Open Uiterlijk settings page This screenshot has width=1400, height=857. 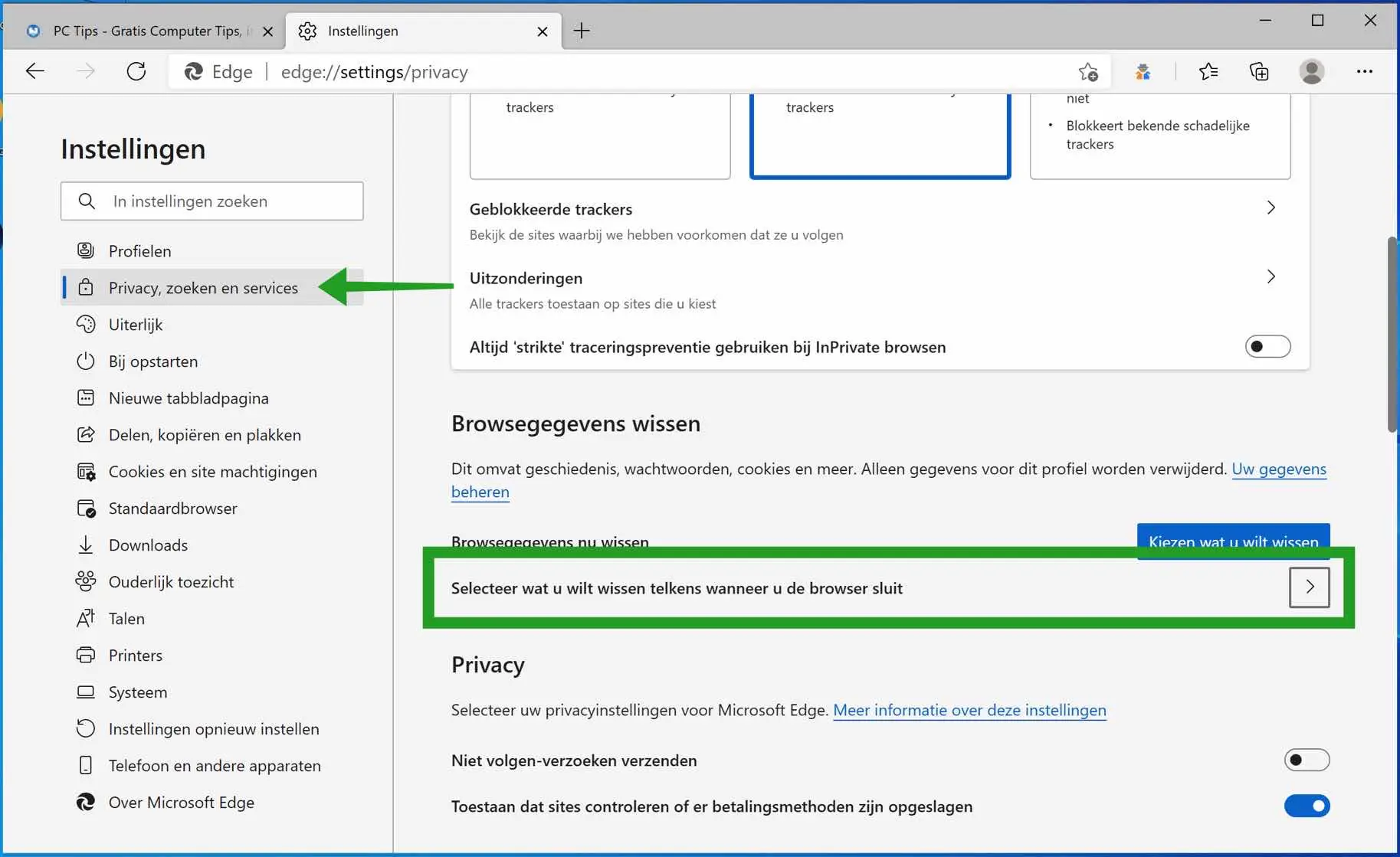pyautogui.click(x=212, y=324)
